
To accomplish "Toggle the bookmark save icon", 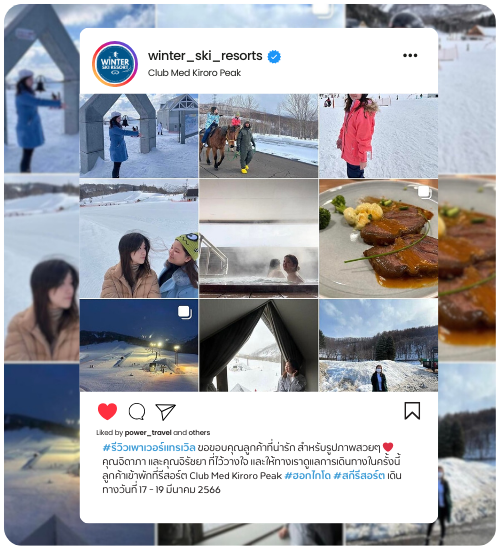I will point(412,411).
